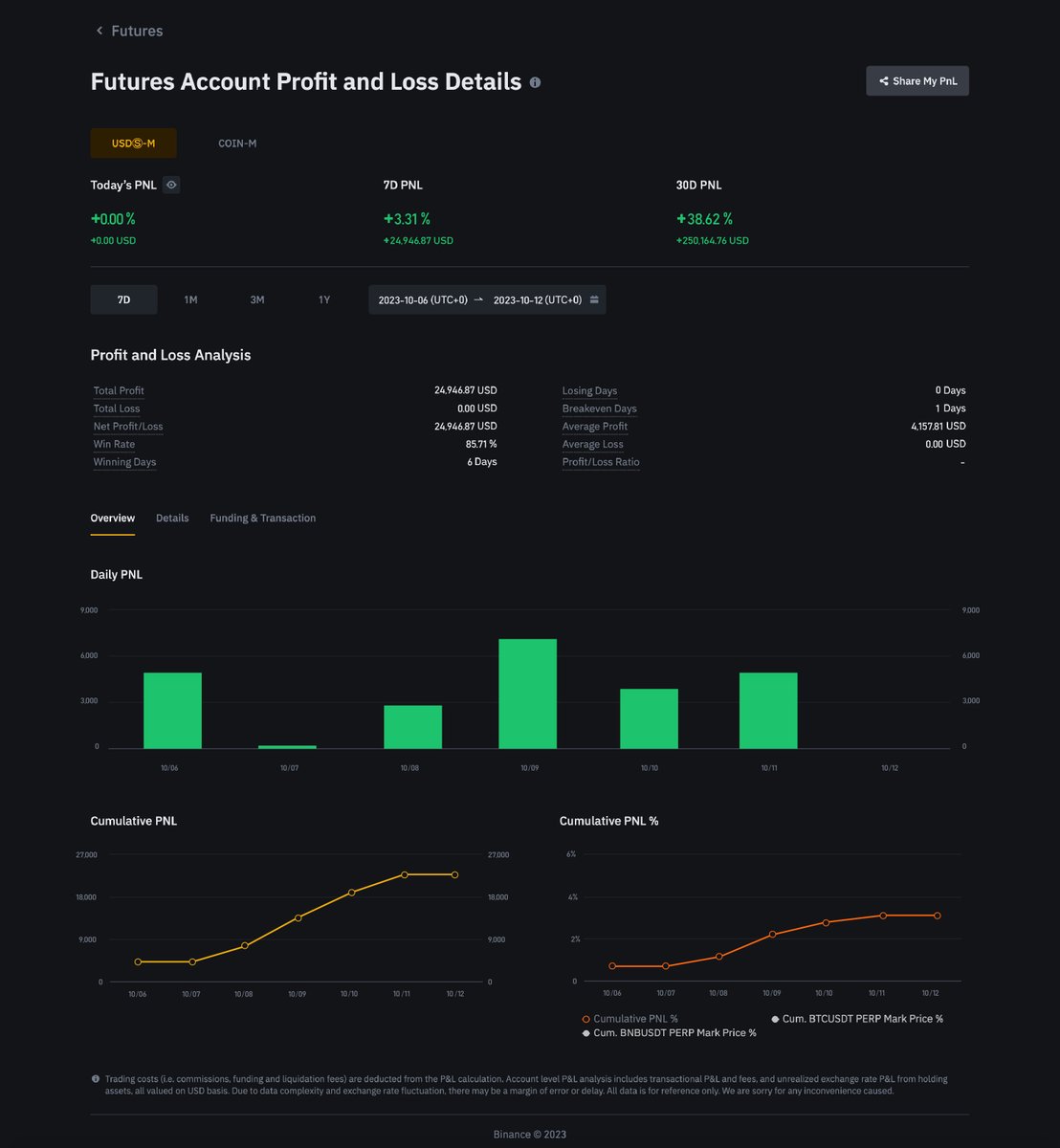Click the 4,157.81 USD average profit value
Viewport: 1060px width, 1148px height.
(939, 427)
